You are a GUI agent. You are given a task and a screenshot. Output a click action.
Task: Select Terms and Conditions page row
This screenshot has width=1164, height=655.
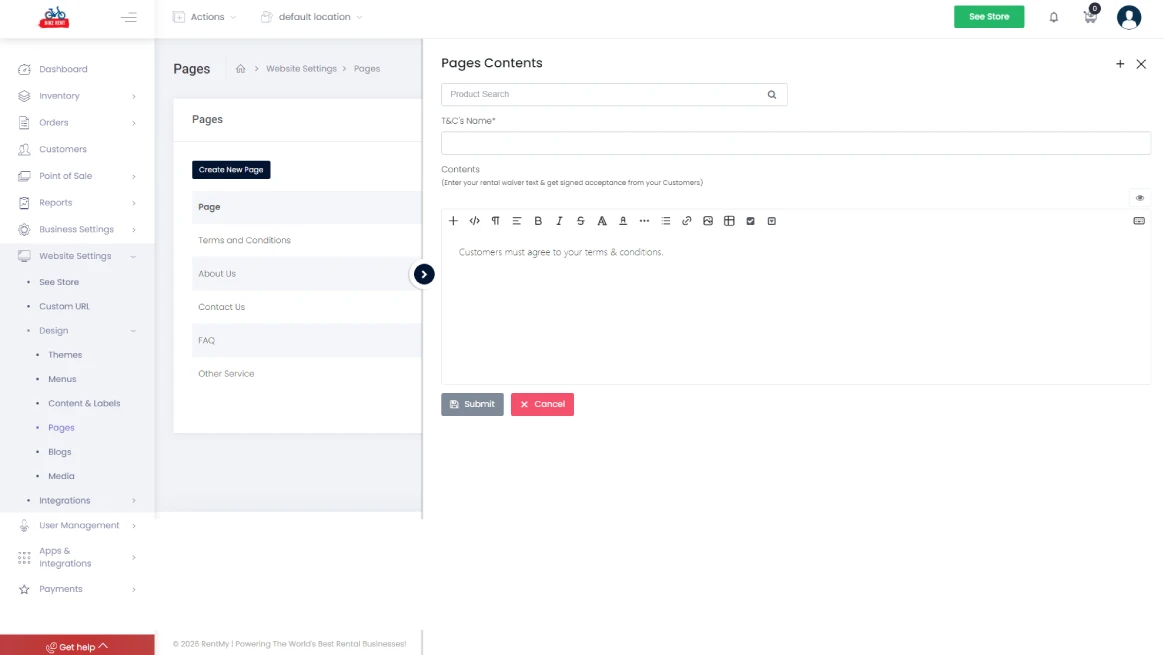click(x=244, y=240)
